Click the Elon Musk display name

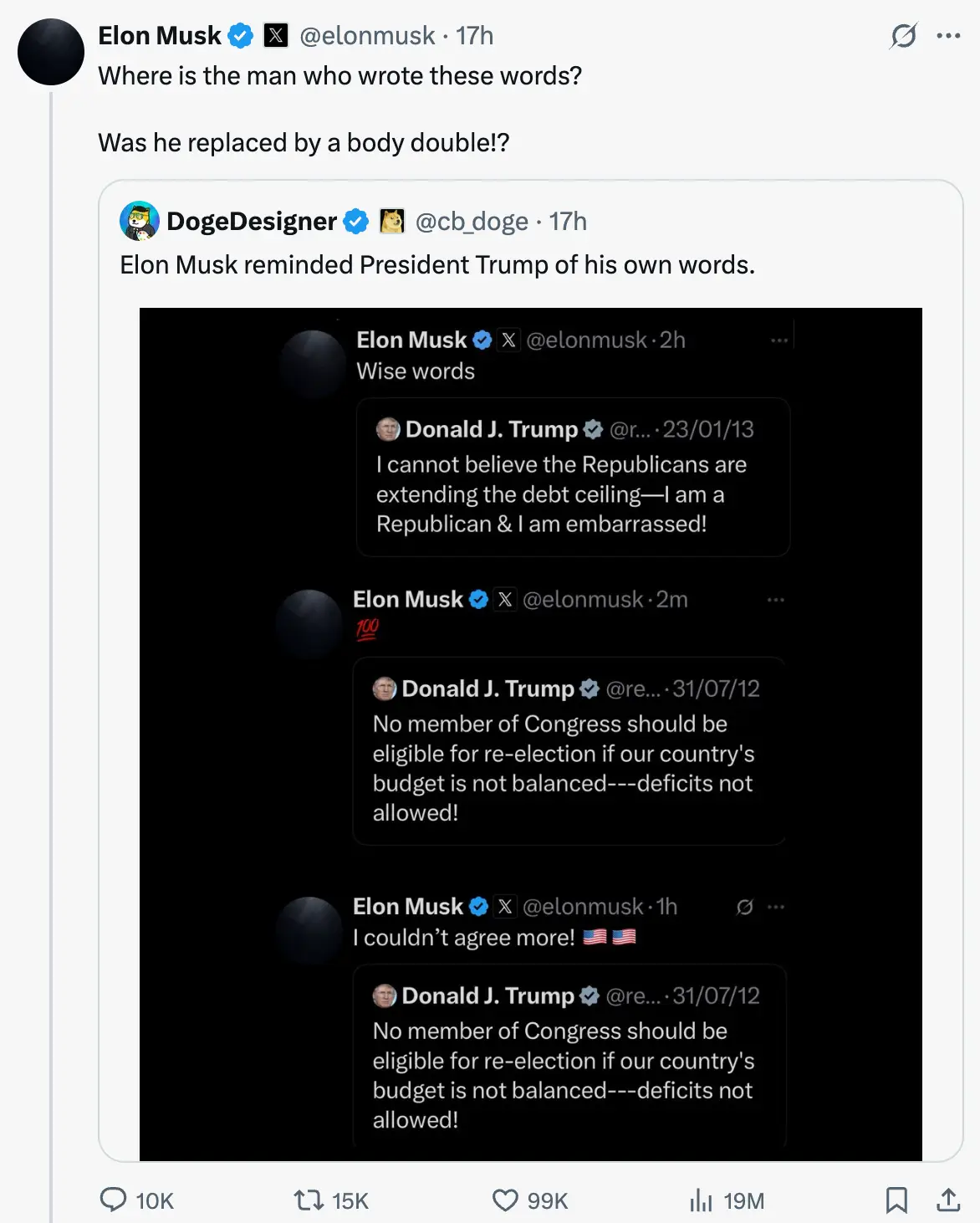coord(160,36)
